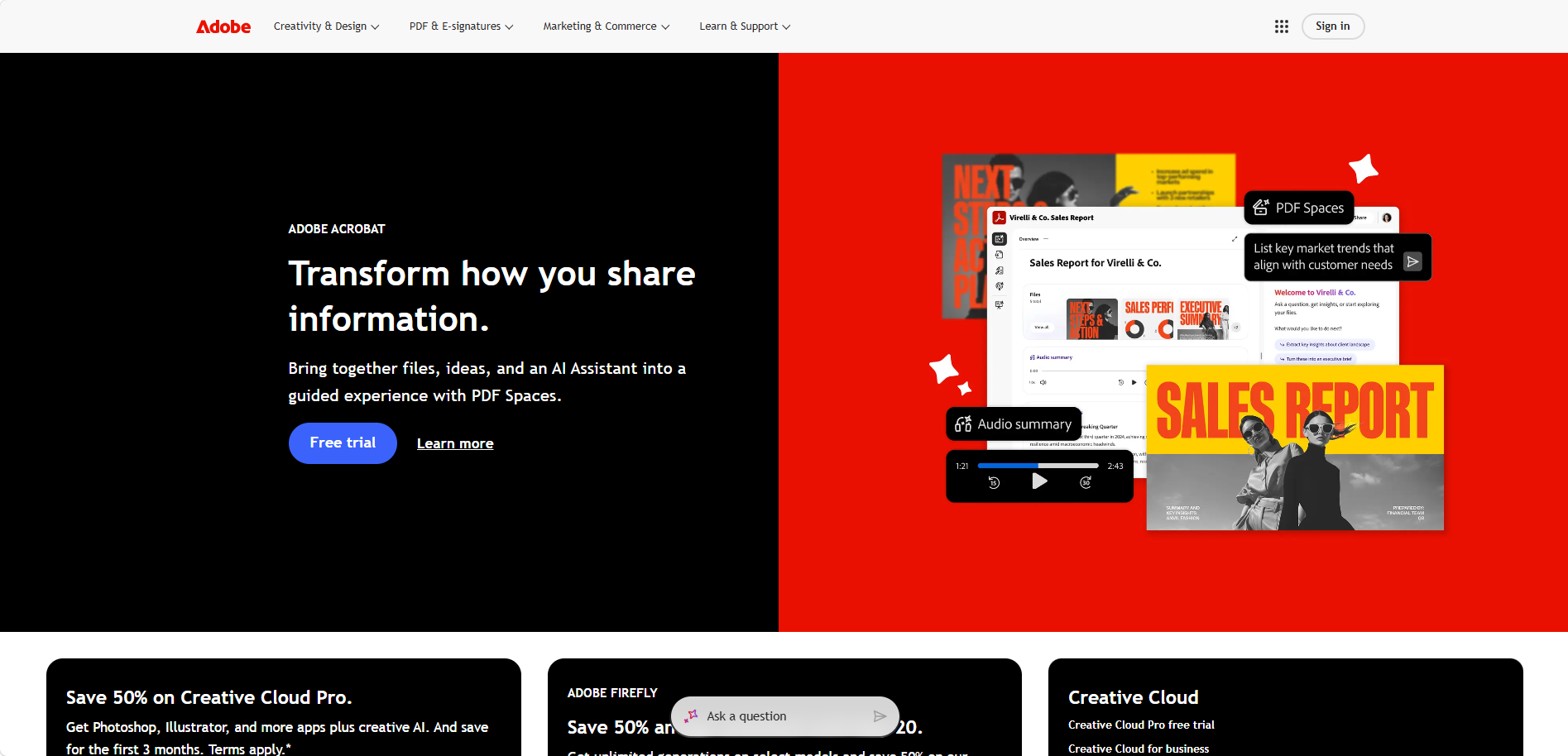The image size is (1568, 756).
Task: Open the Creative Cloud Pro free trial link
Action: 1141,725
